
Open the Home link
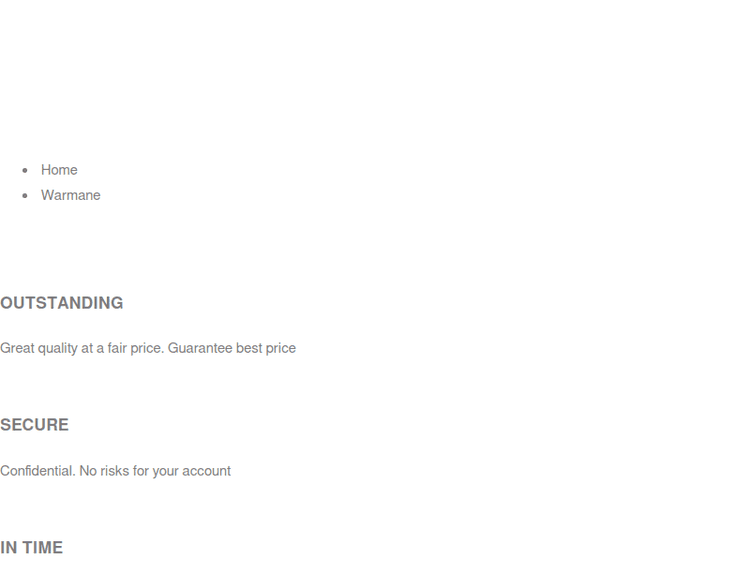[59, 170]
